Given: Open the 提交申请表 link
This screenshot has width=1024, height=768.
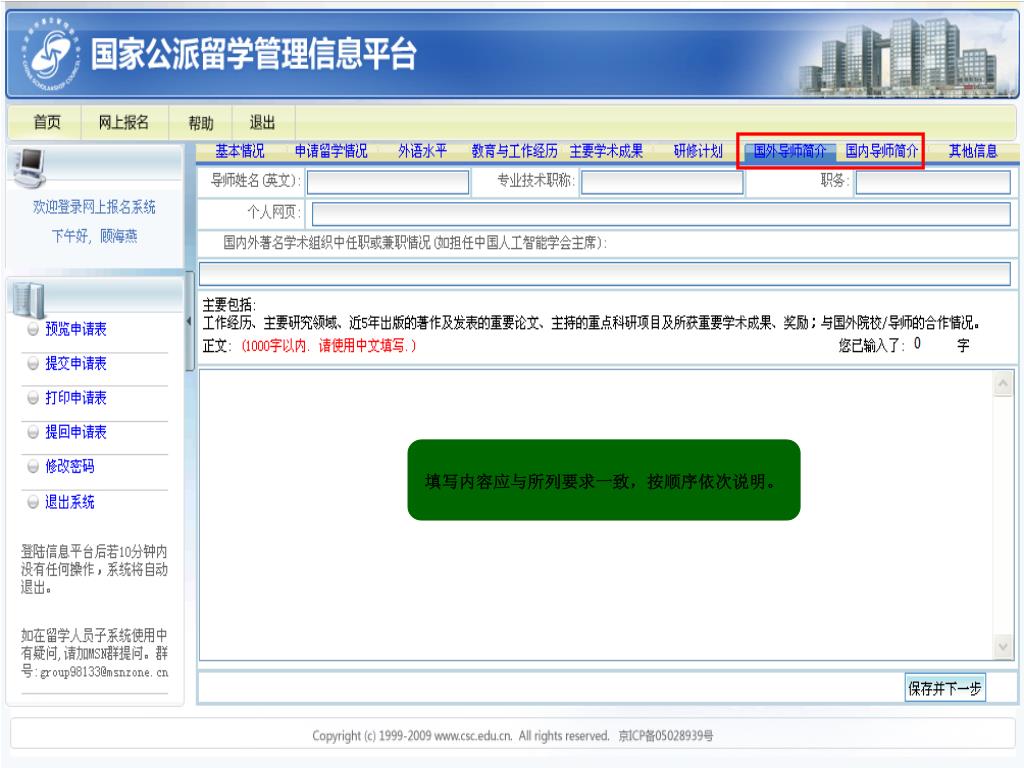Looking at the screenshot, I should 76,364.
